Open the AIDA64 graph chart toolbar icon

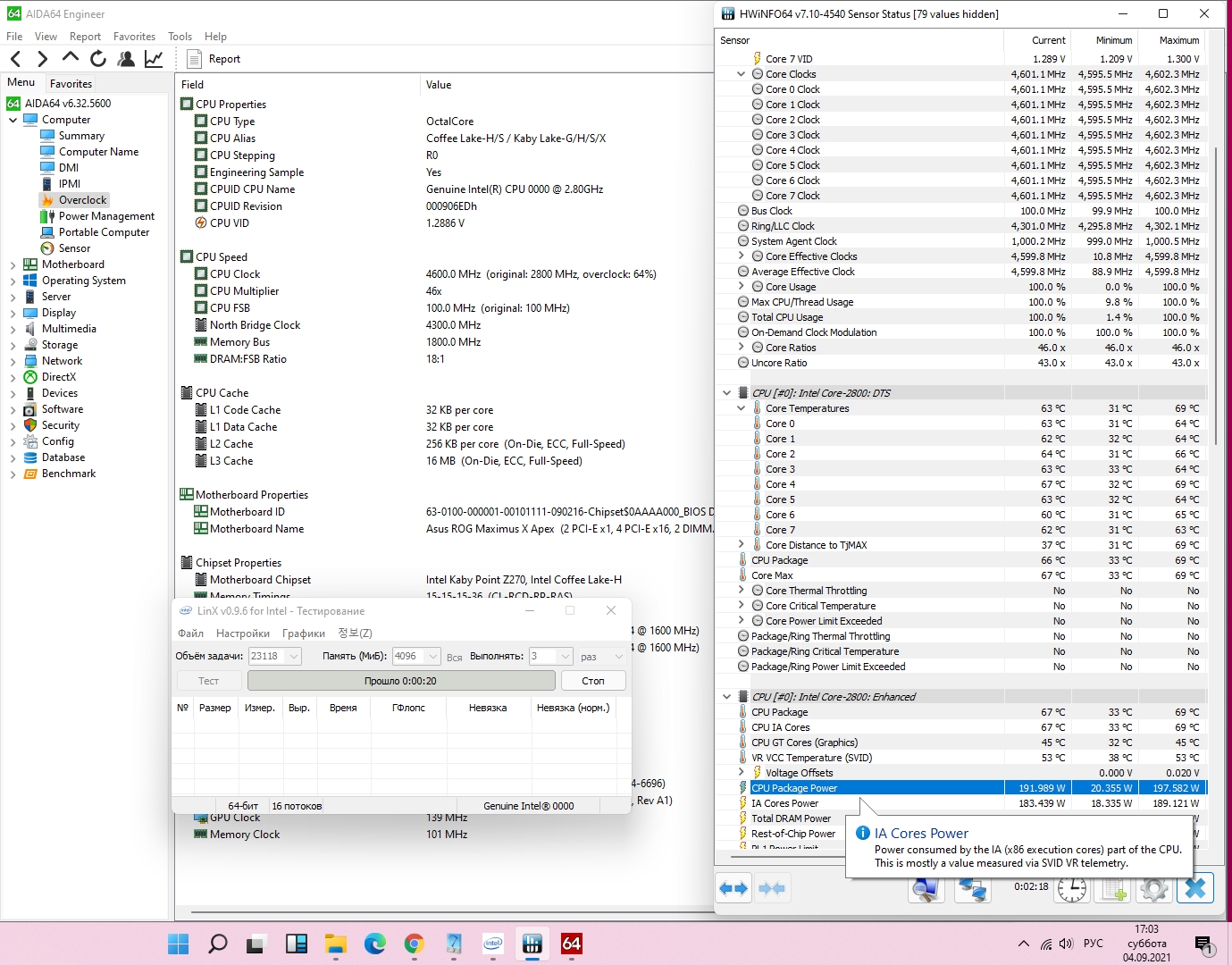click(154, 59)
